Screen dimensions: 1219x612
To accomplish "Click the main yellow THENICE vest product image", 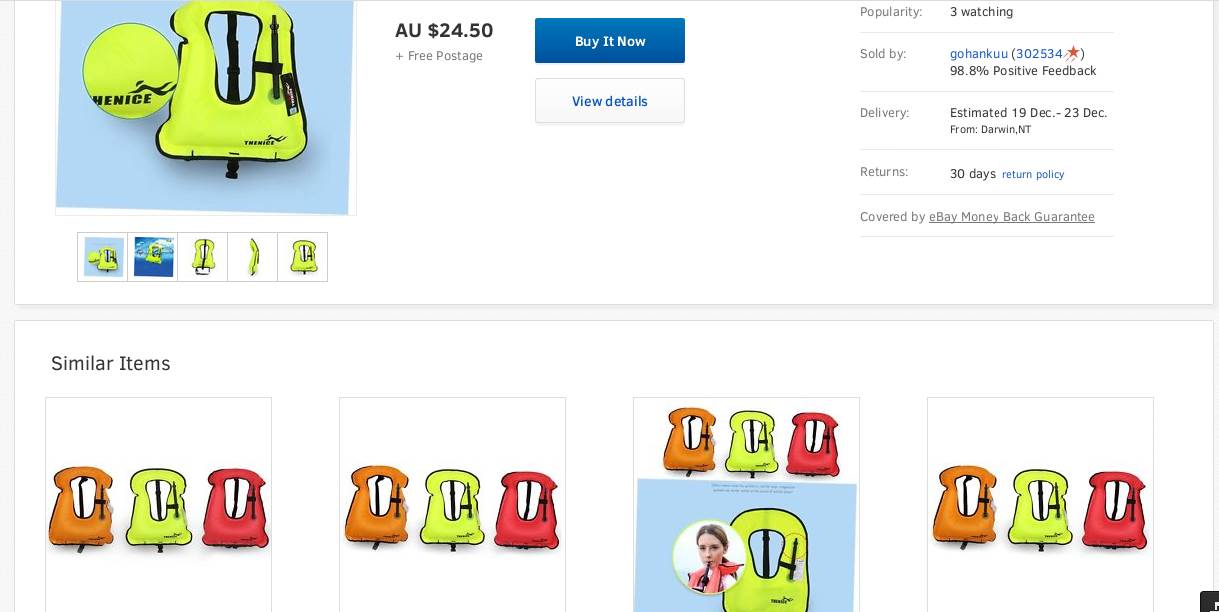I will [x=205, y=107].
